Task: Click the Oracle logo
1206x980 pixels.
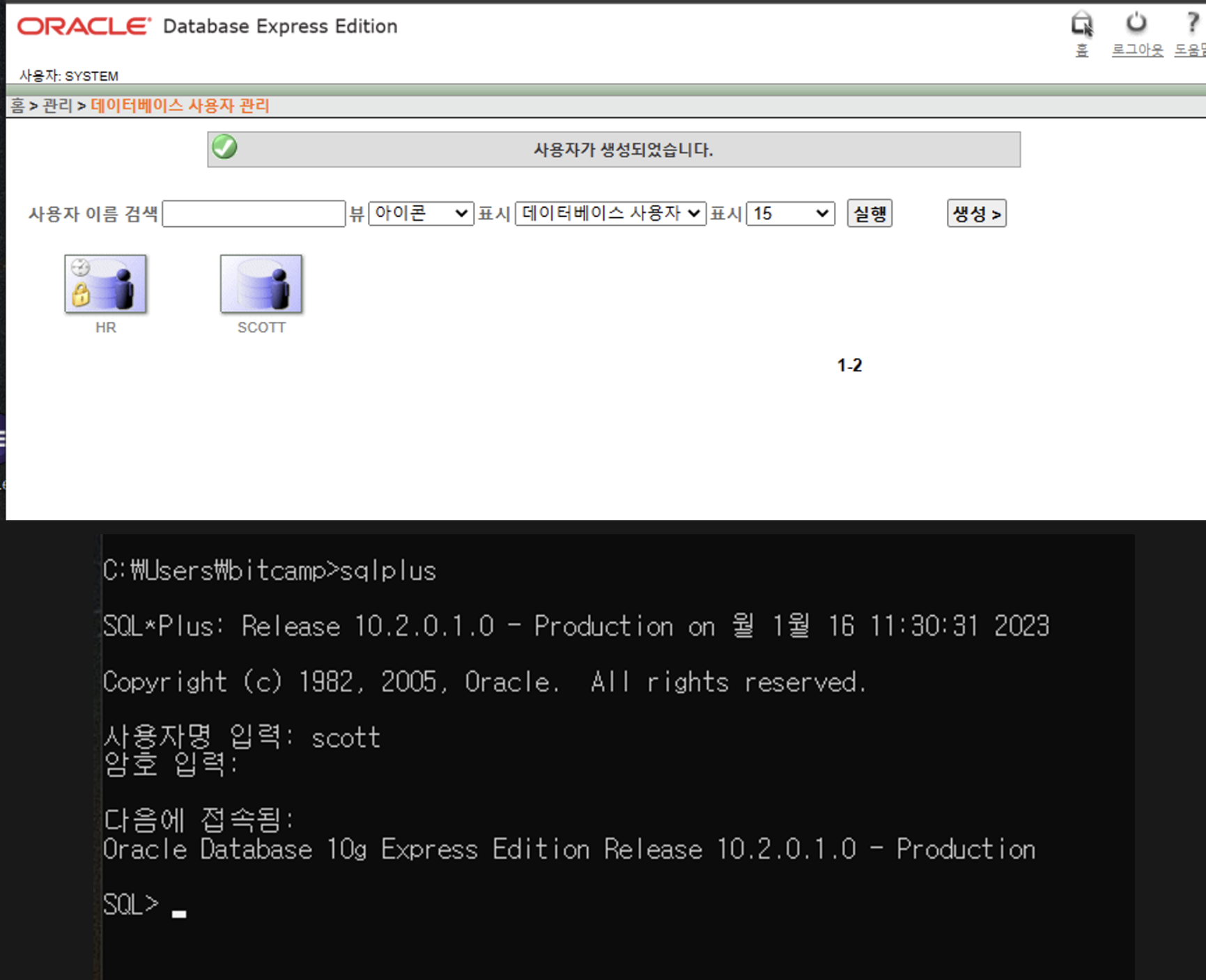Action: click(x=84, y=26)
